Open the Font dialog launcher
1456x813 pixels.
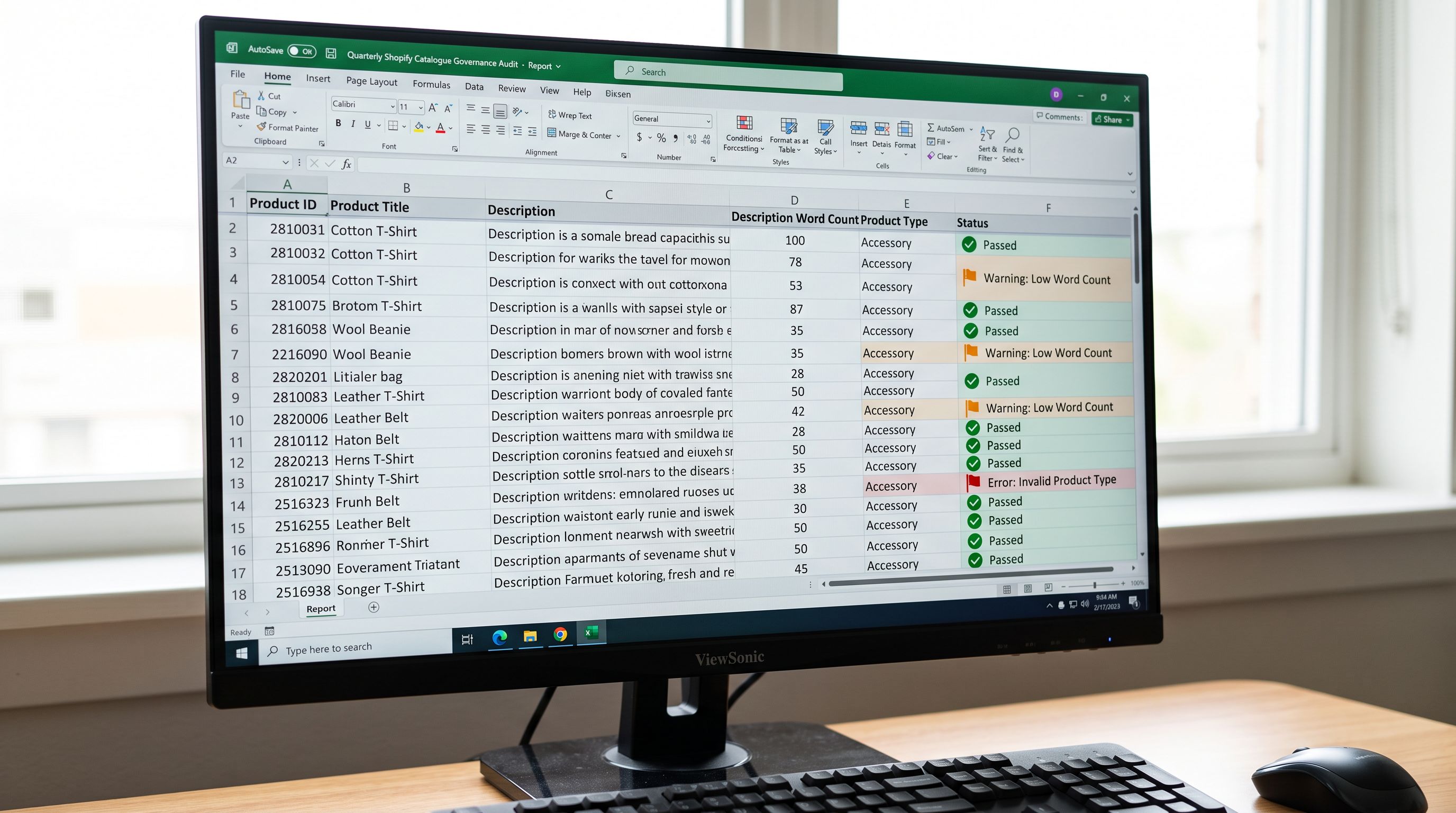coord(454,149)
